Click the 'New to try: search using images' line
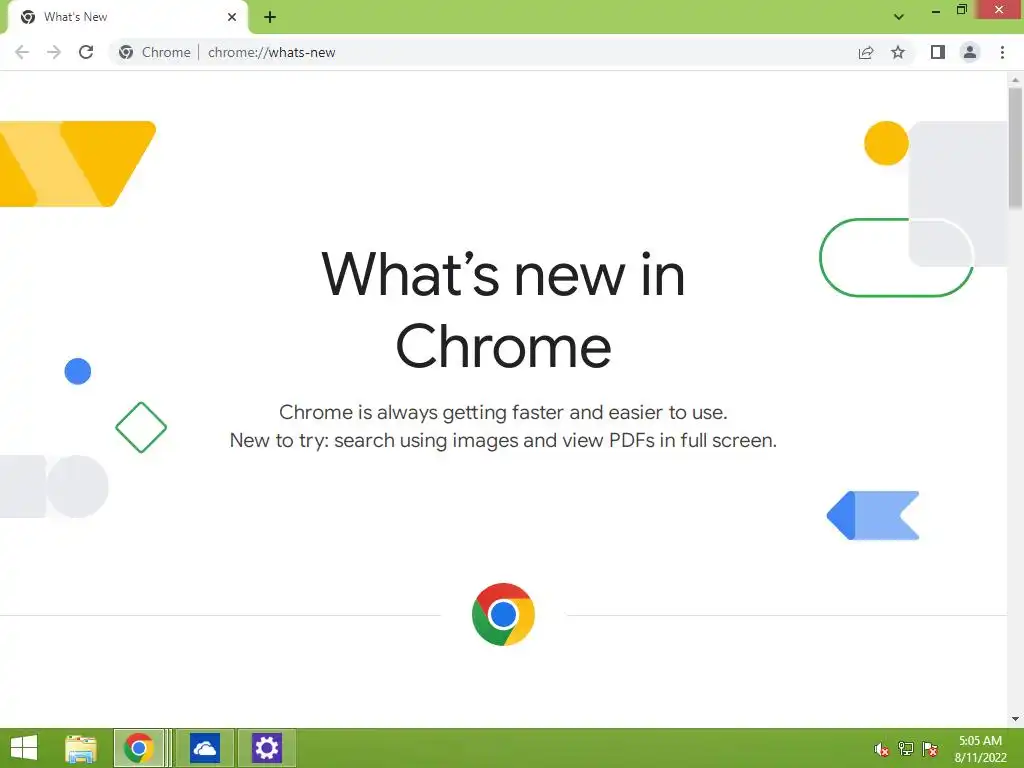Viewport: 1024px width, 768px height. click(503, 441)
